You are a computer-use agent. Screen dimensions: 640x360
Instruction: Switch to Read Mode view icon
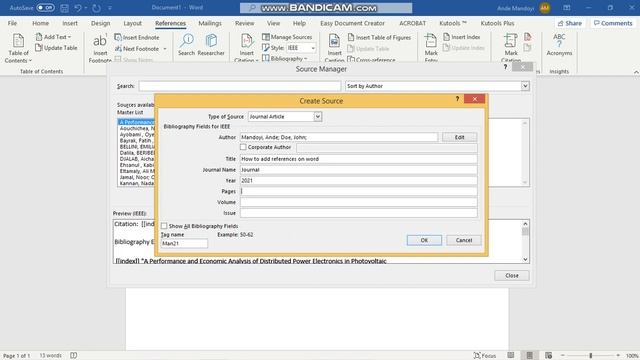point(511,356)
